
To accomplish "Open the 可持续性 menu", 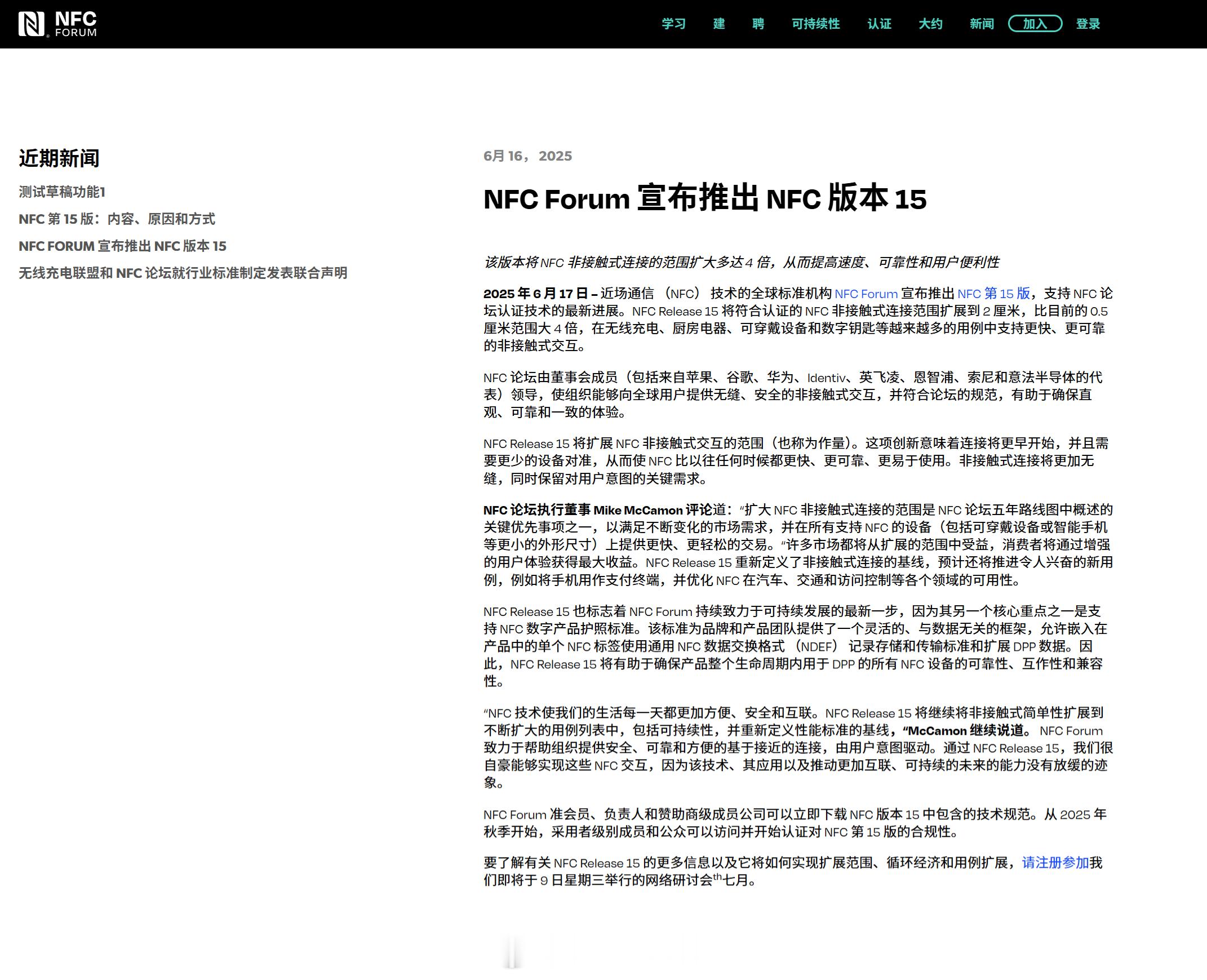I will 815,24.
